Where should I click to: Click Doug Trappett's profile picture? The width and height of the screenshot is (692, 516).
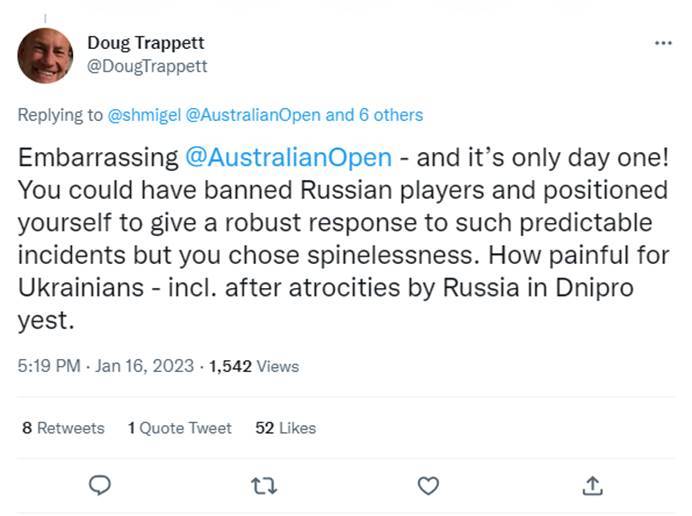(45, 55)
